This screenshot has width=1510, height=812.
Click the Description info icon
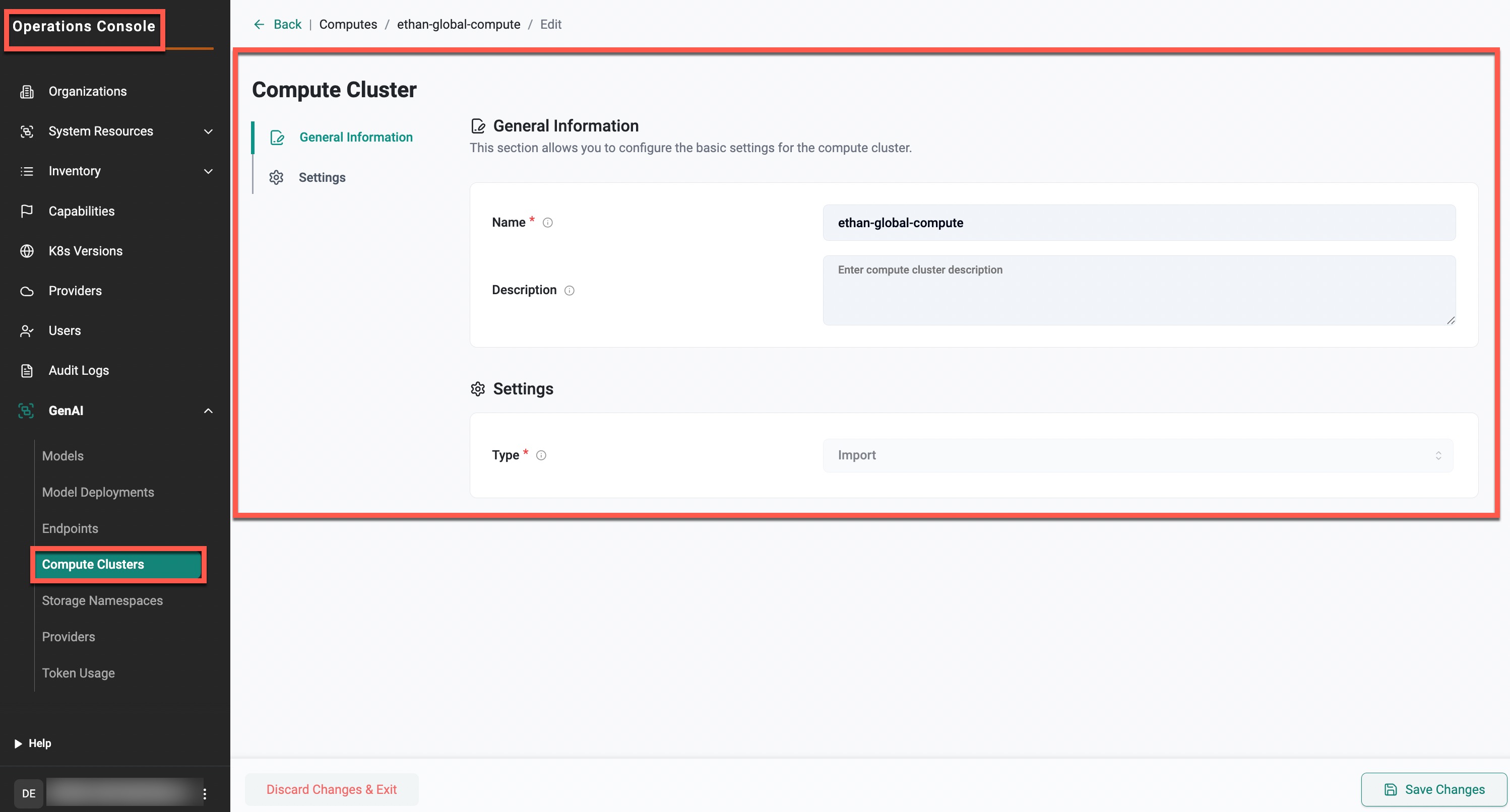(569, 291)
